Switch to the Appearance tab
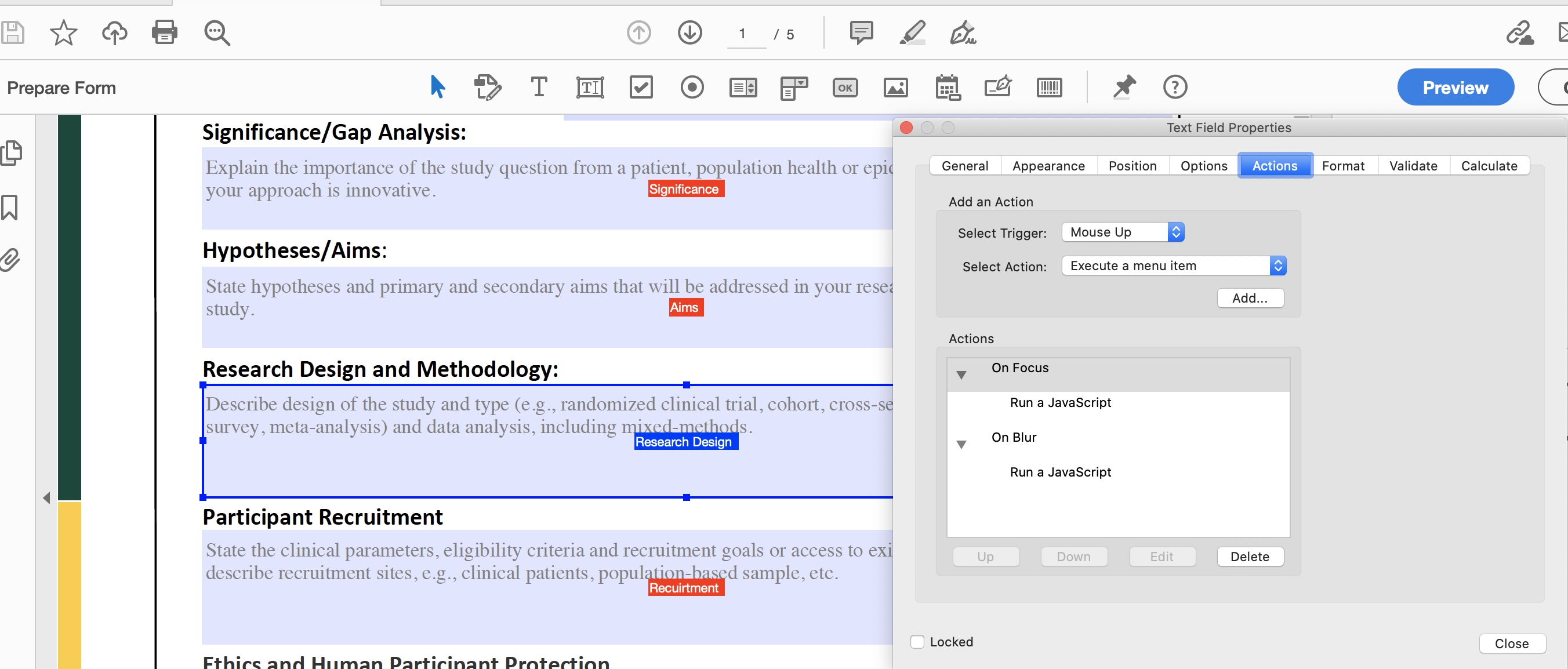The height and width of the screenshot is (669, 1568). [1048, 165]
